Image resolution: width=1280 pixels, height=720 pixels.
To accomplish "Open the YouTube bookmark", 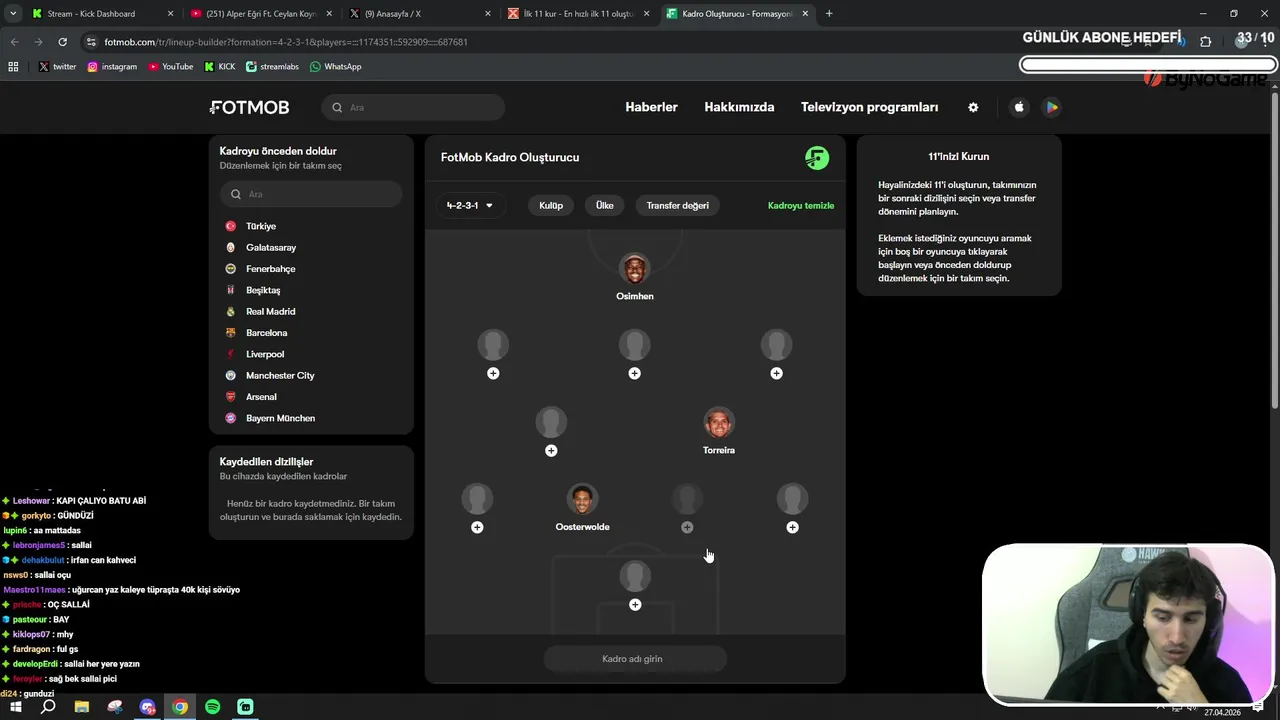I will coord(171,67).
